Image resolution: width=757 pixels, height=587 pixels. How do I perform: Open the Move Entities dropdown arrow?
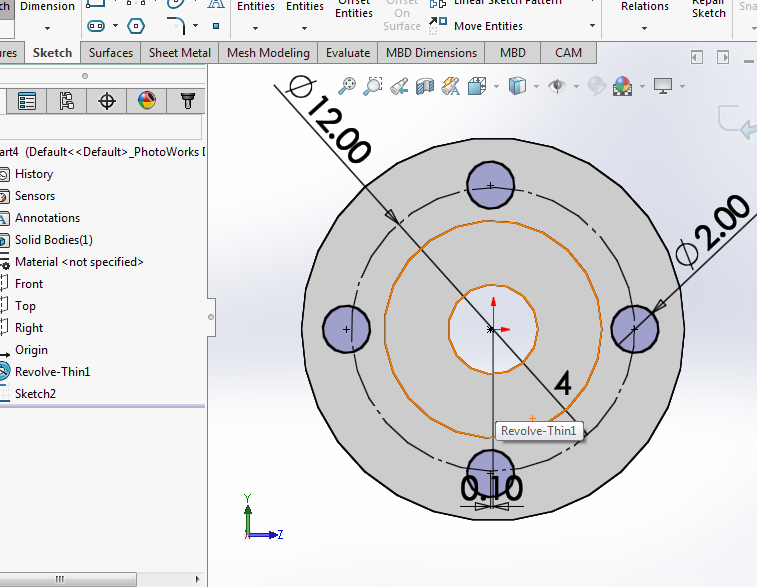(592, 26)
